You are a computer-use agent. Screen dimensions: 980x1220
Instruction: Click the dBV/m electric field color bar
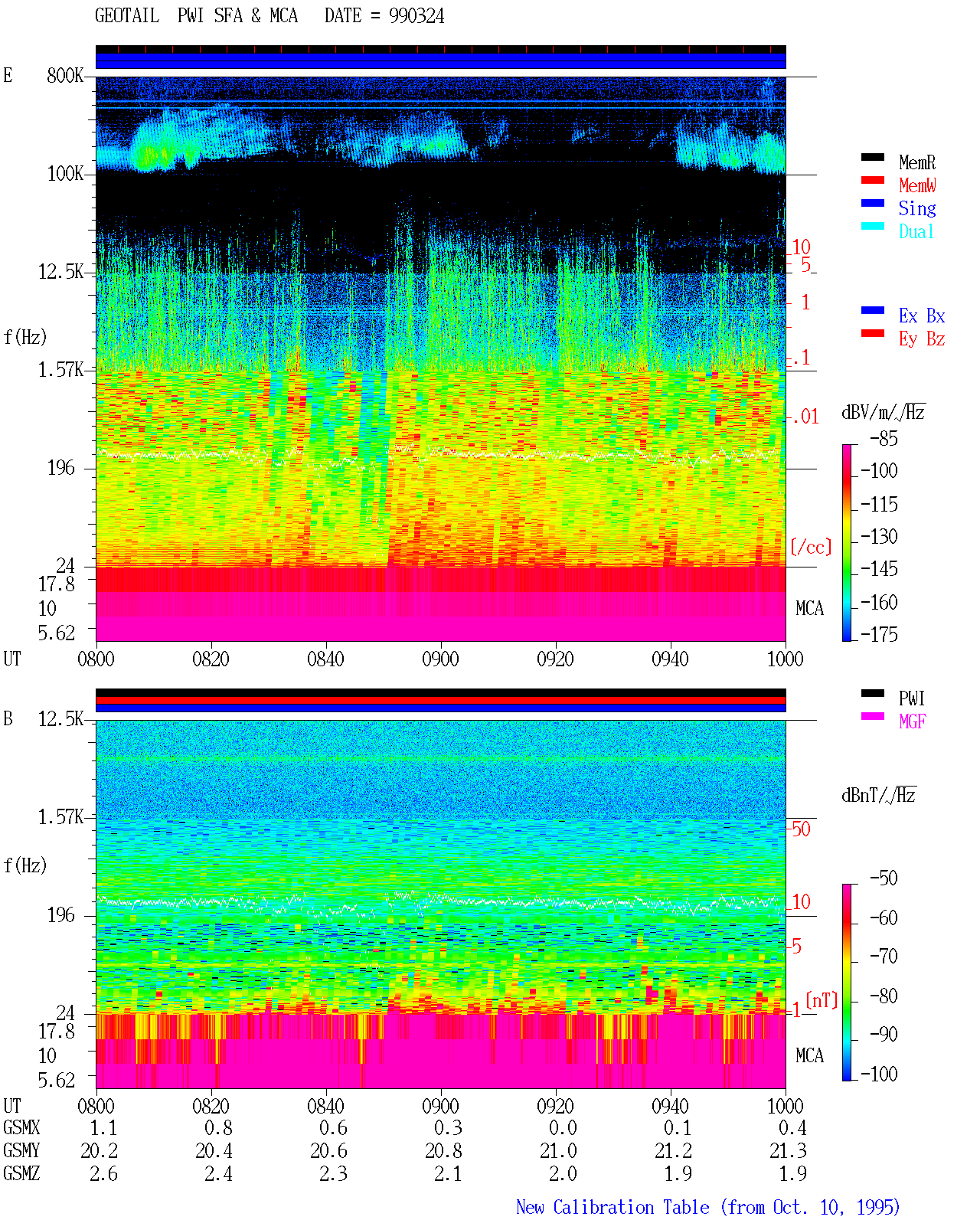(x=846, y=543)
